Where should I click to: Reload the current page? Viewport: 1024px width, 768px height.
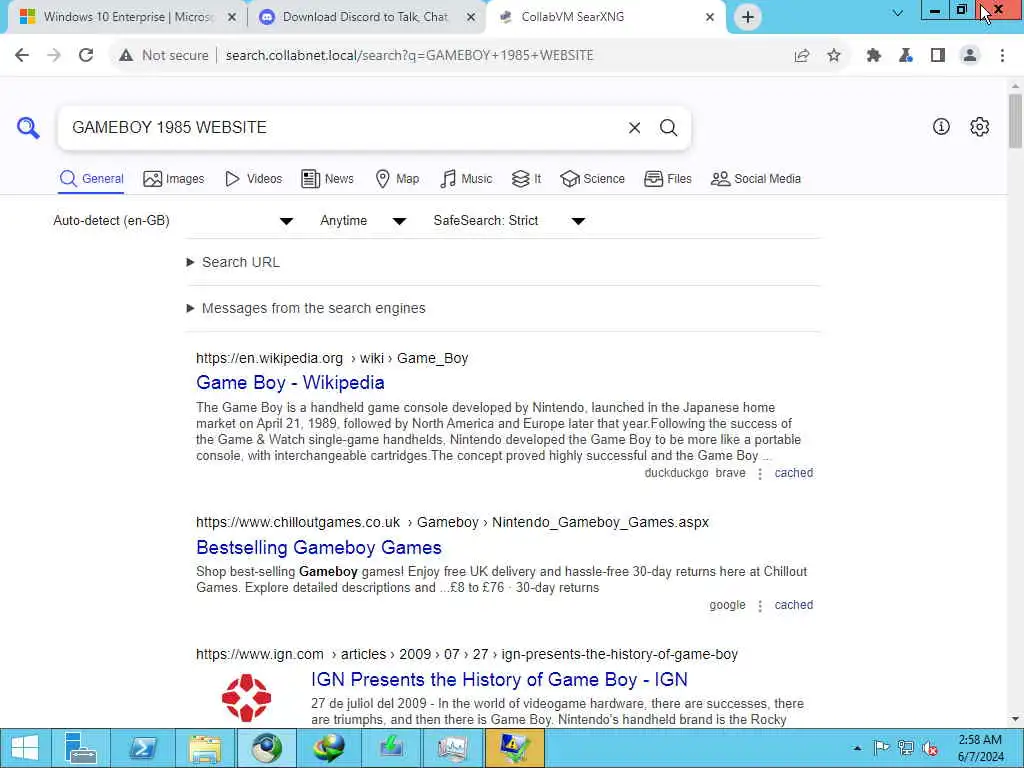[86, 56]
